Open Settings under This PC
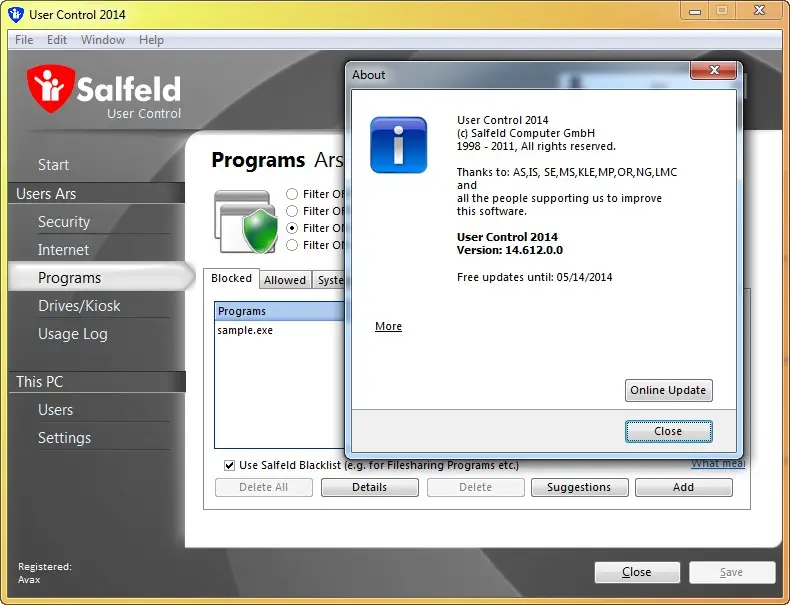The width and height of the screenshot is (790, 605). point(64,438)
